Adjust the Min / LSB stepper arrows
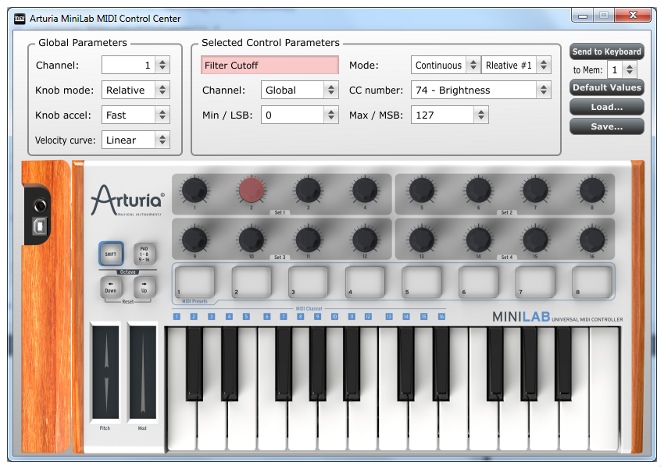662x467 pixels. pyautogui.click(x=331, y=115)
